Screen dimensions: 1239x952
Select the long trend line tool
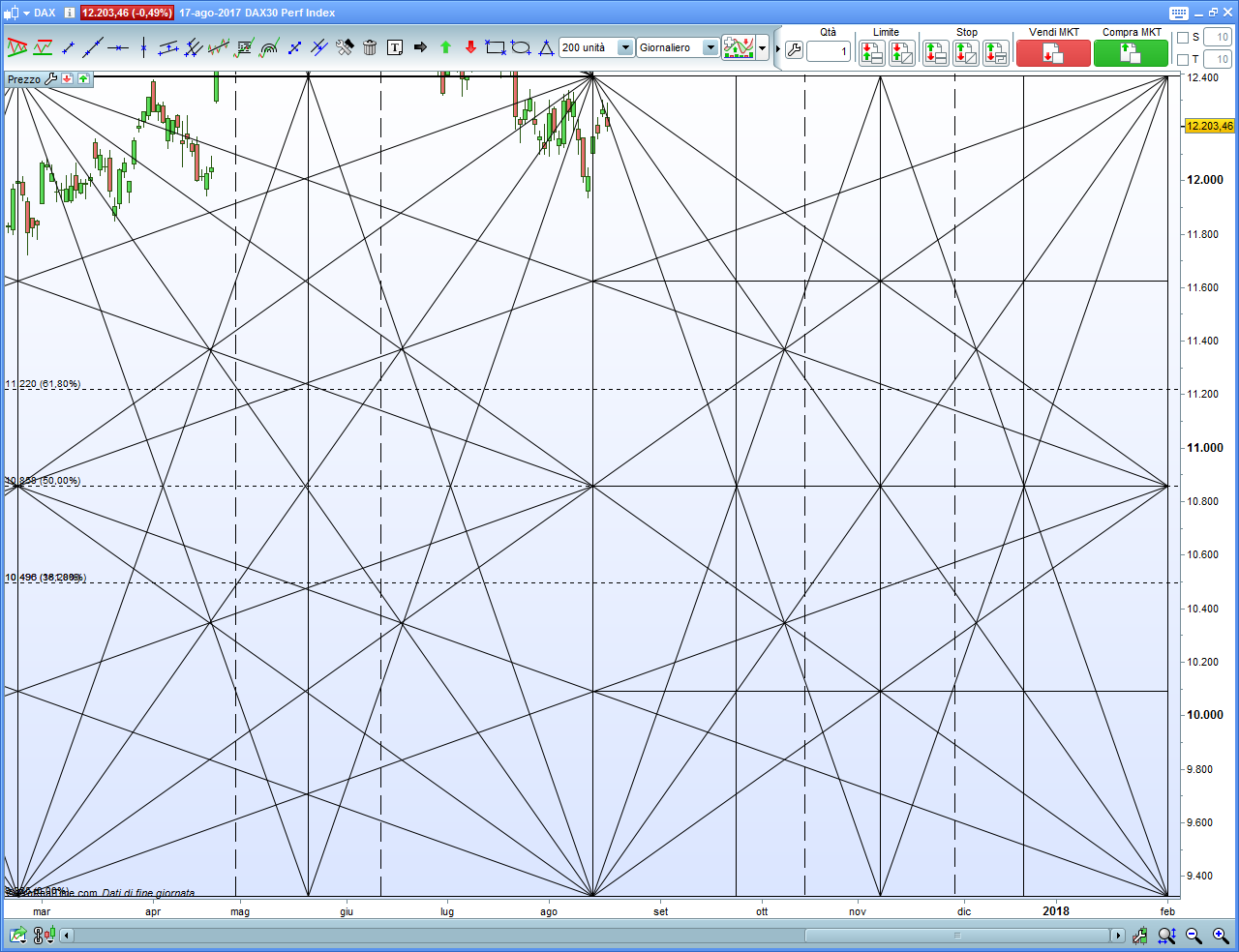[x=93, y=47]
